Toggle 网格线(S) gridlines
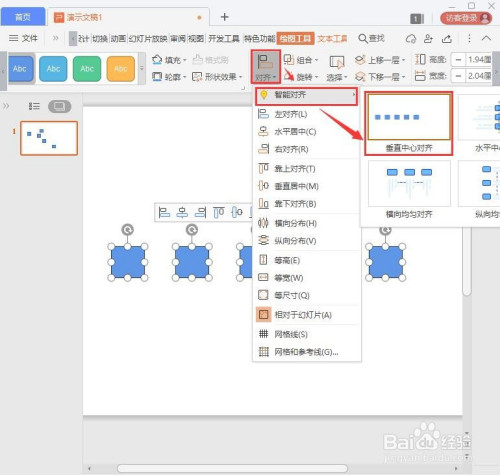 [306, 334]
